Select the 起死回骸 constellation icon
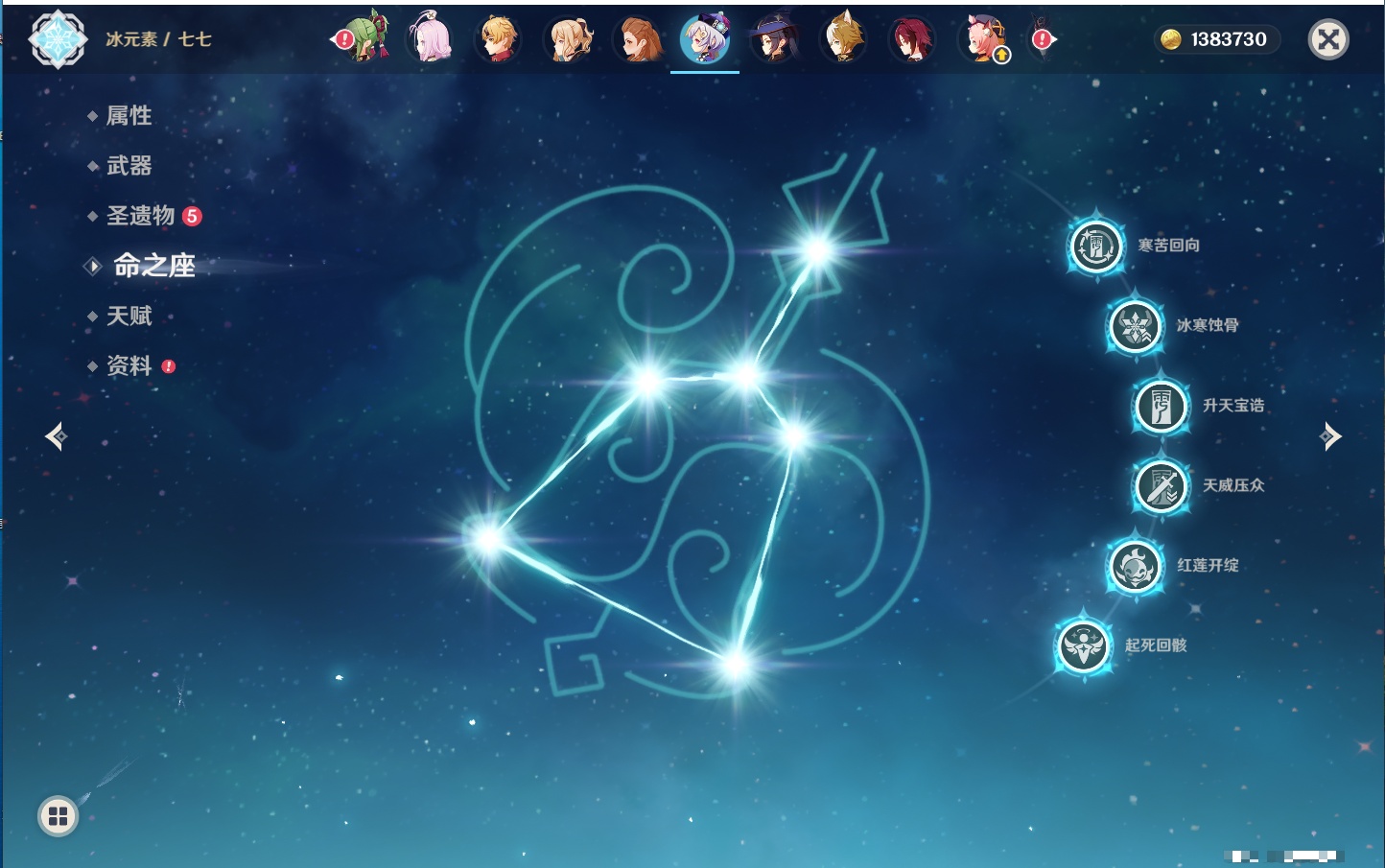 pyautogui.click(x=1084, y=645)
